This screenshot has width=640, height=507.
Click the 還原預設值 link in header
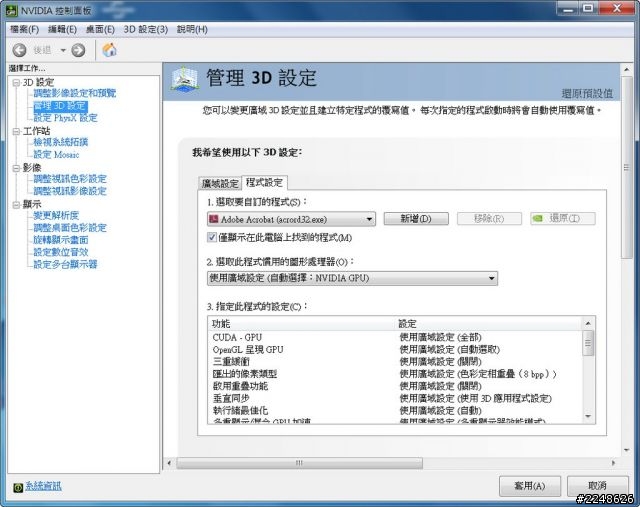click(587, 93)
